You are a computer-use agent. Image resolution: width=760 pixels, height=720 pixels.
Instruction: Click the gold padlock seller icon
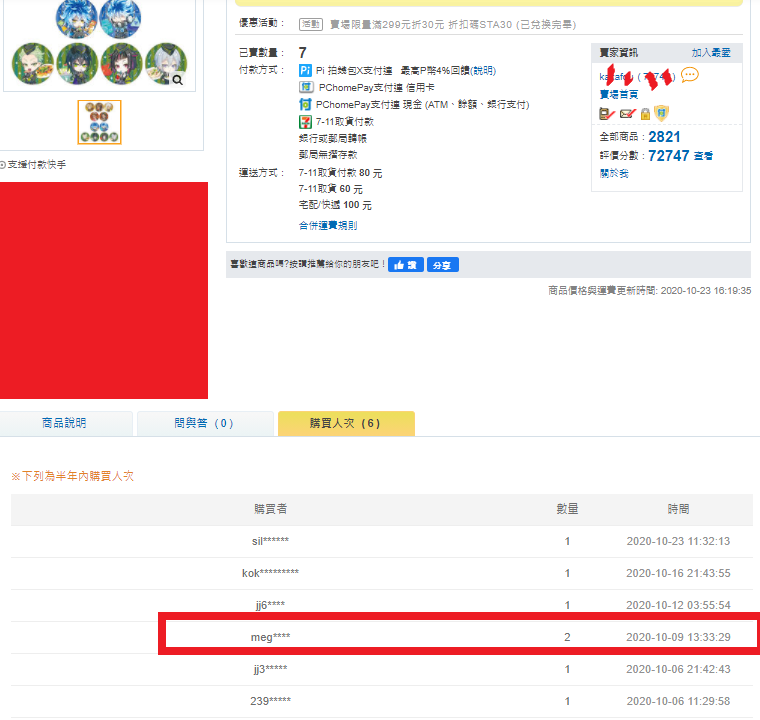coord(645,114)
